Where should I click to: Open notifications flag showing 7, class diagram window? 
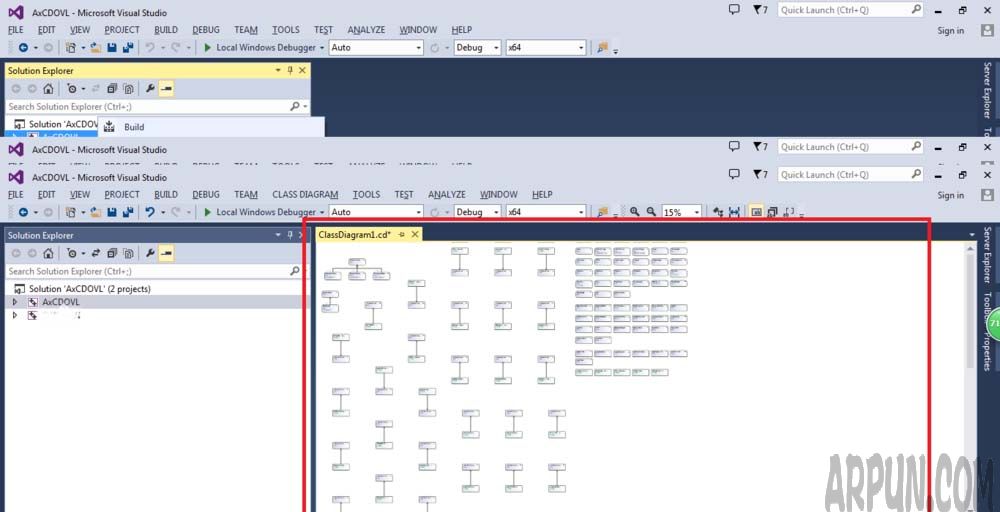(760, 174)
